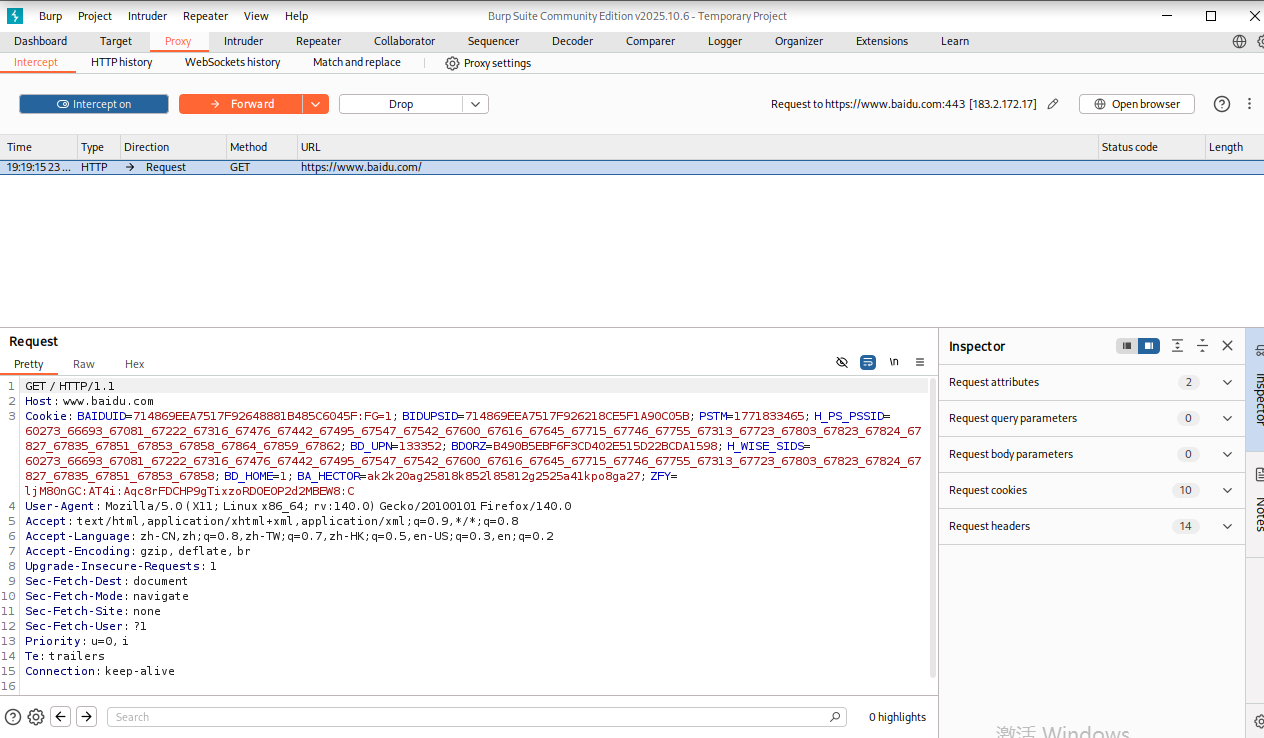
Task: Switch to the Extensions tab
Action: (x=882, y=41)
